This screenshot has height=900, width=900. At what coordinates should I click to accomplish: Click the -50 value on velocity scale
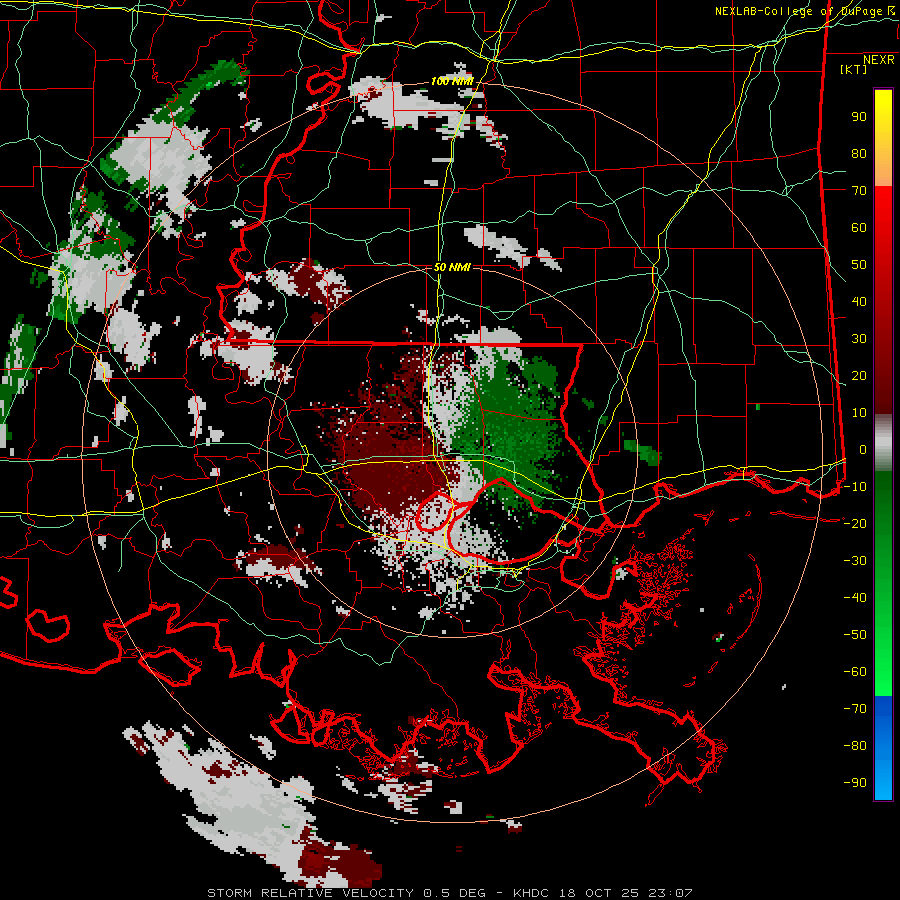[x=855, y=635]
